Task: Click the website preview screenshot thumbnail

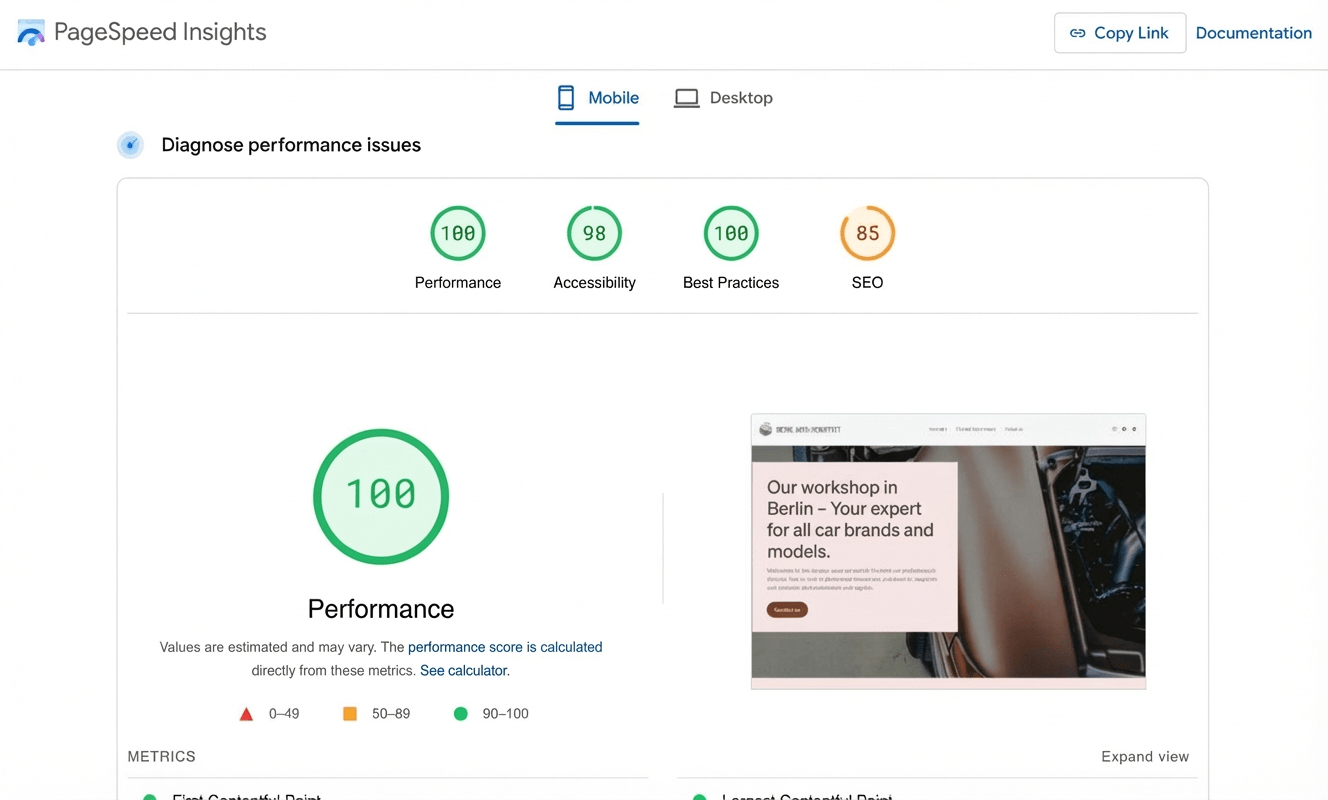Action: tap(948, 551)
